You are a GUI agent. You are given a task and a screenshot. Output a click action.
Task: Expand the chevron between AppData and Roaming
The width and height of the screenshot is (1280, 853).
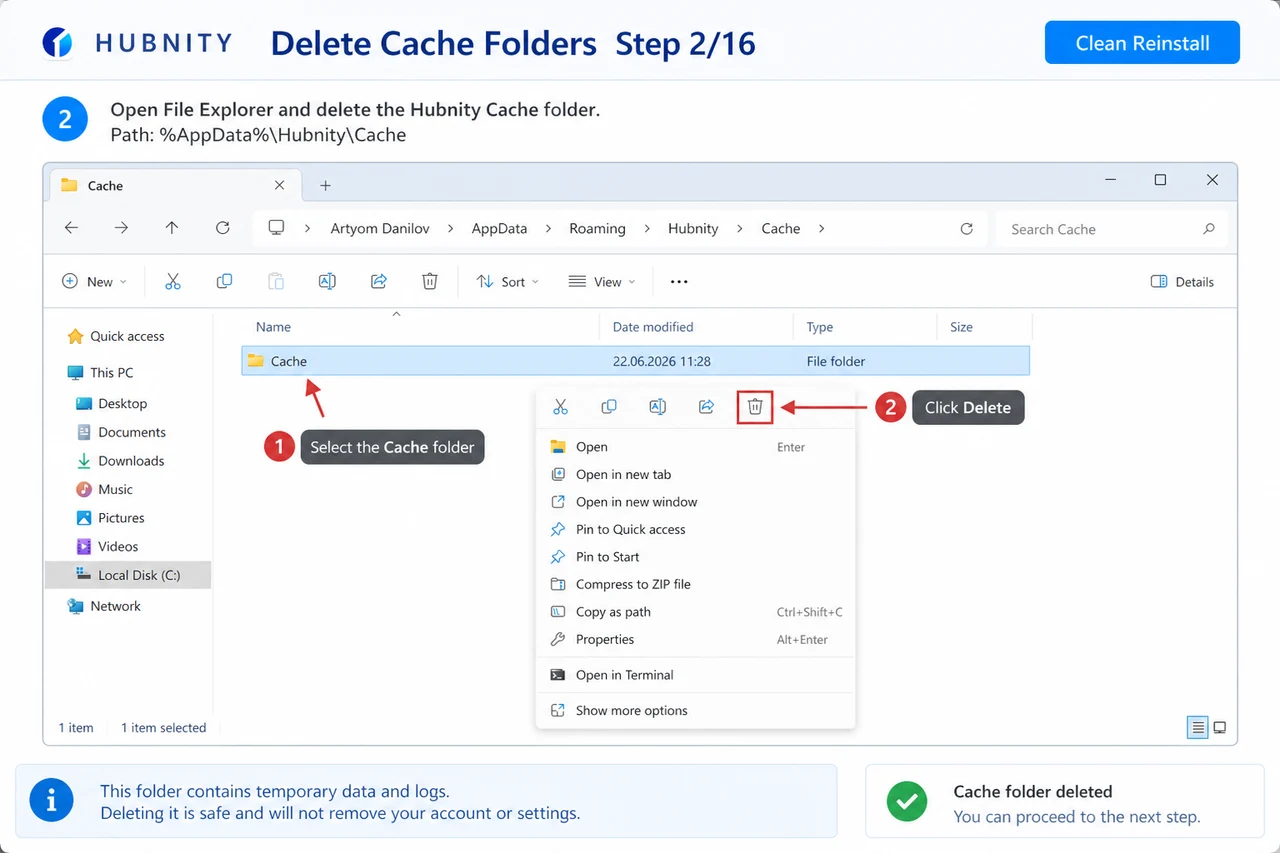(x=548, y=228)
